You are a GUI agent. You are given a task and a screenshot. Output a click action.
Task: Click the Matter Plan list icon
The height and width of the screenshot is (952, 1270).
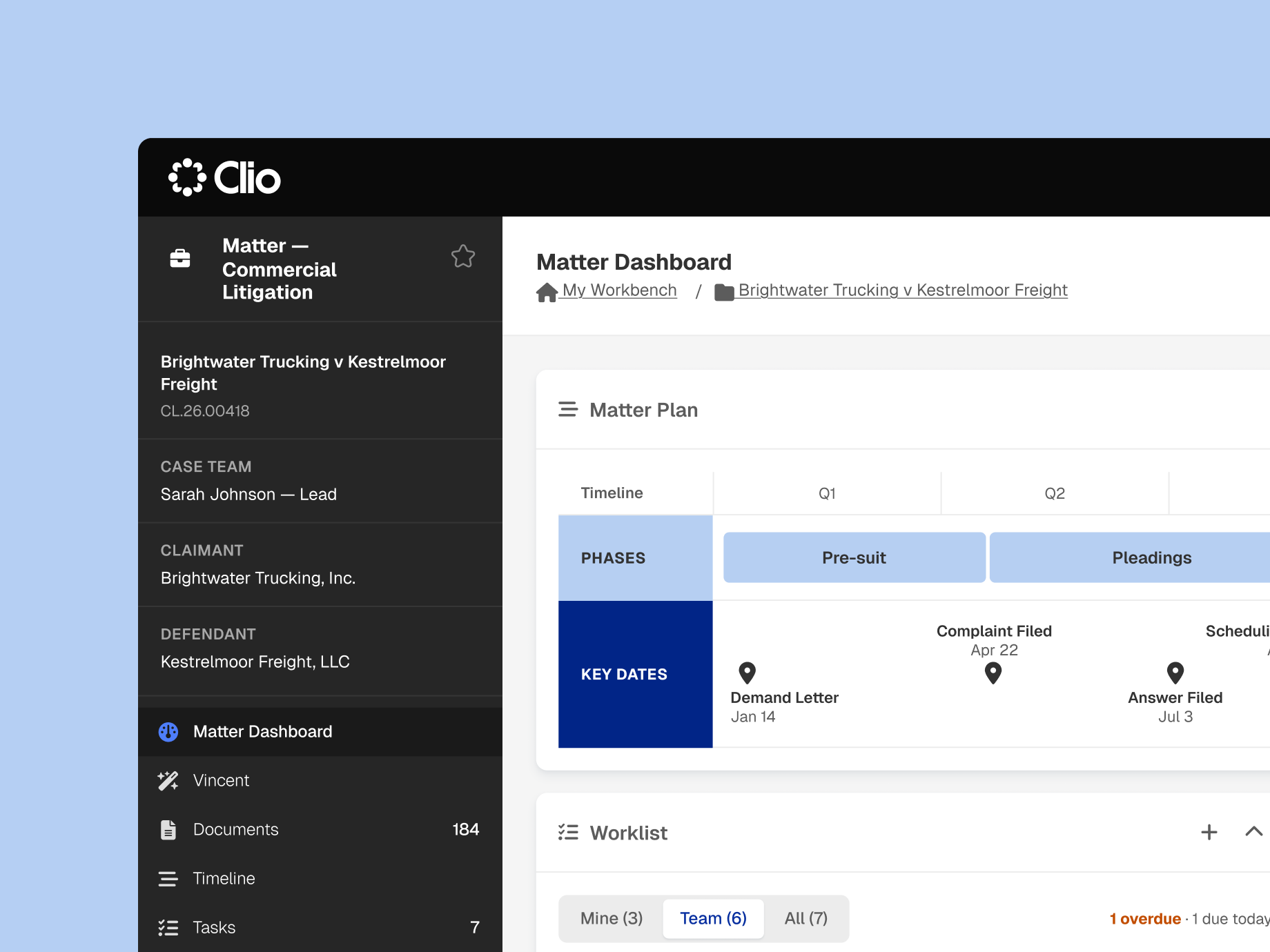click(x=568, y=409)
